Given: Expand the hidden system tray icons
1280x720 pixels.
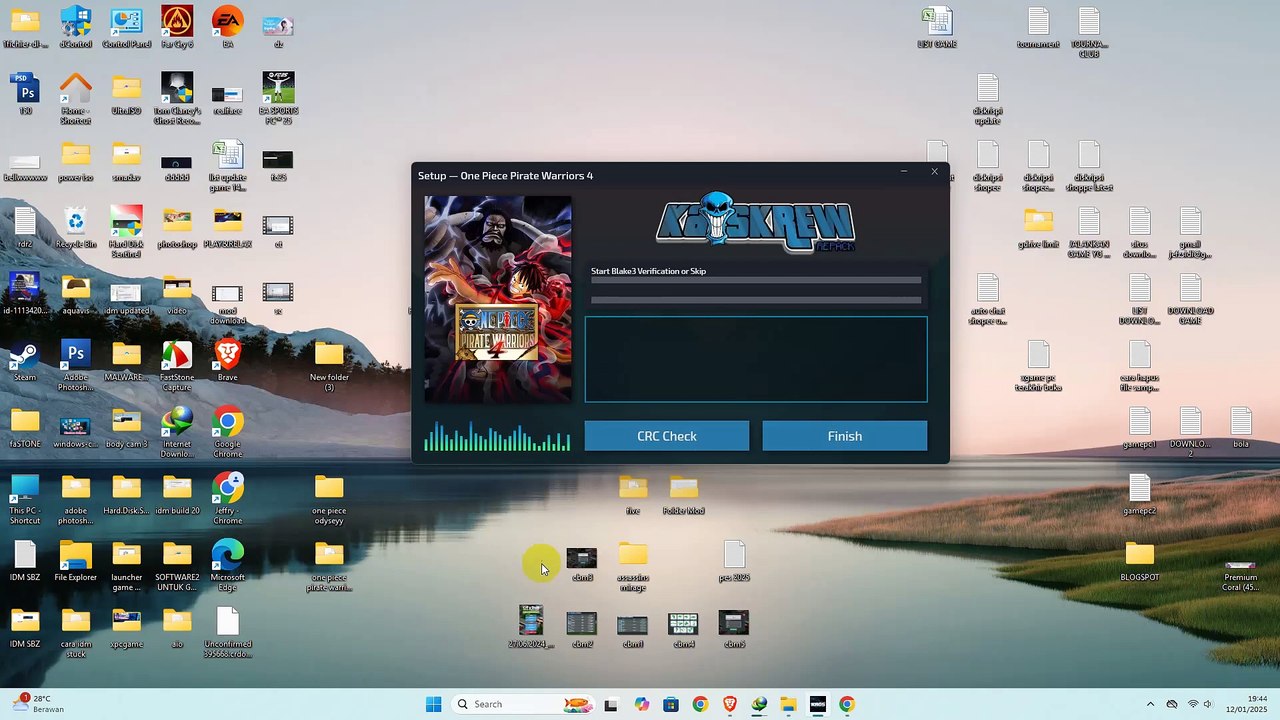Looking at the screenshot, I should pyautogui.click(x=1150, y=704).
